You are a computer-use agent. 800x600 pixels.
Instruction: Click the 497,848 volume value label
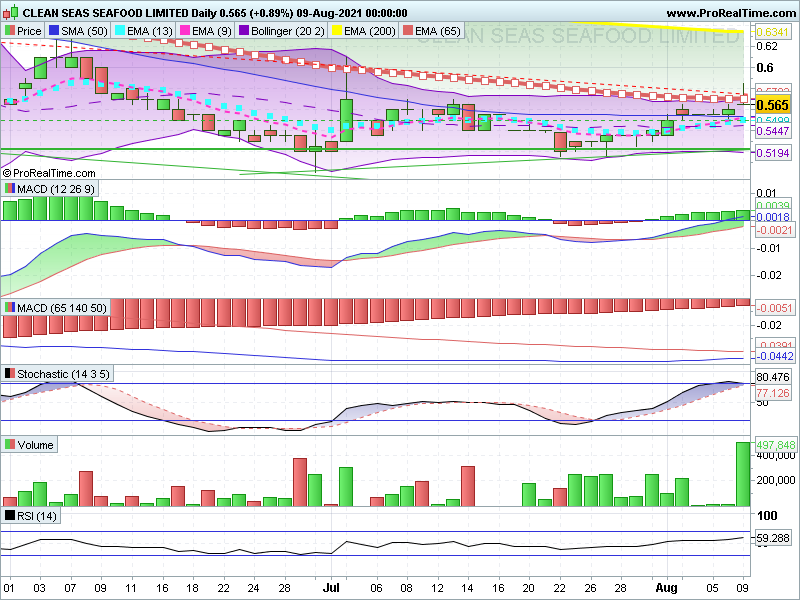(x=776, y=444)
